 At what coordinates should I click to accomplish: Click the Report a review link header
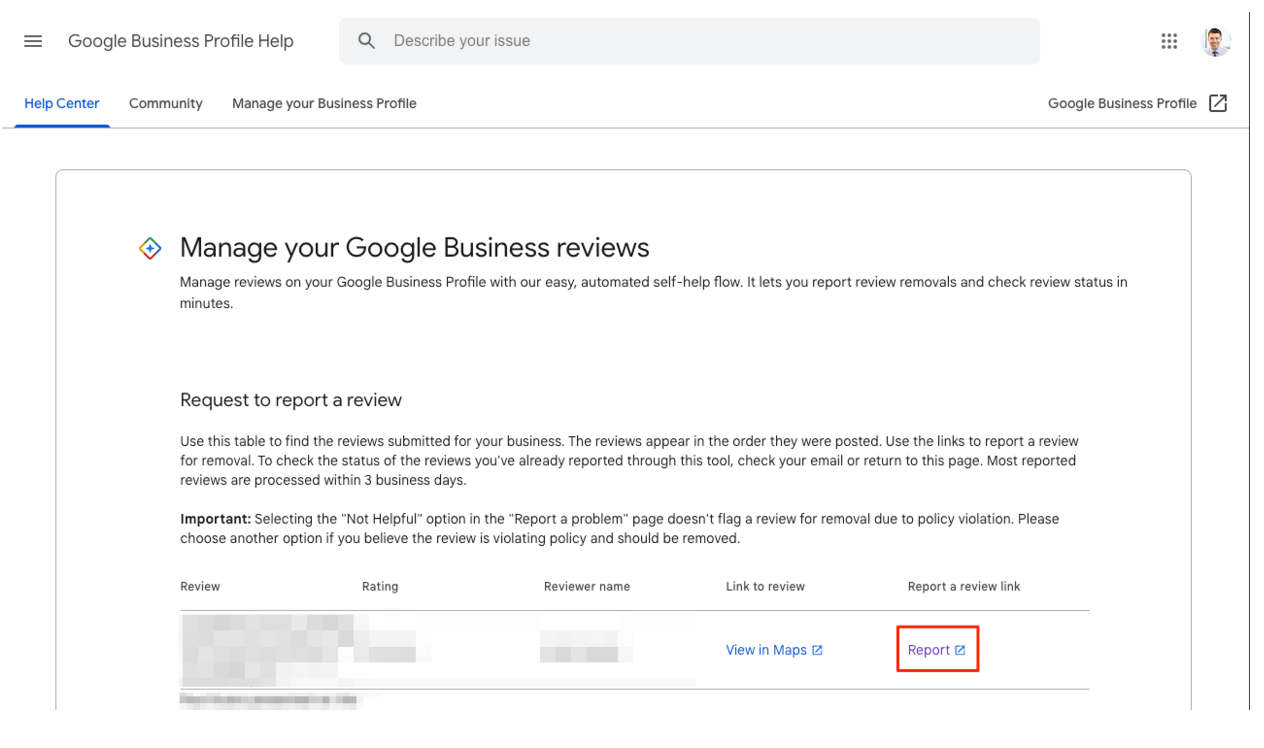click(964, 587)
